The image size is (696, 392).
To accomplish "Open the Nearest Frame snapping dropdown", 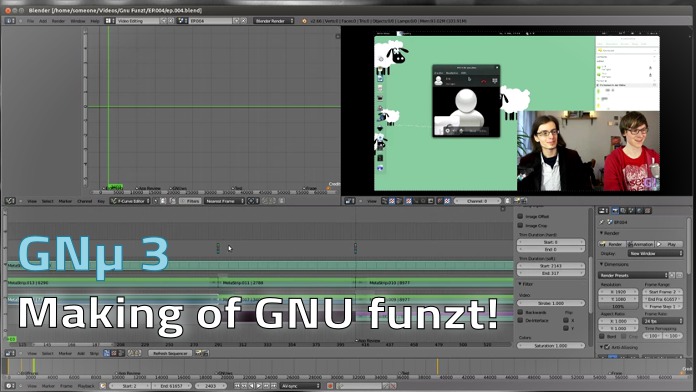I will coord(225,201).
